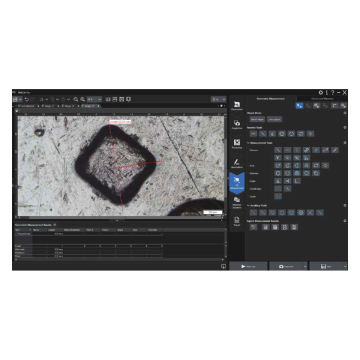Select the circle tool in Auxiliary Tools

282,212
